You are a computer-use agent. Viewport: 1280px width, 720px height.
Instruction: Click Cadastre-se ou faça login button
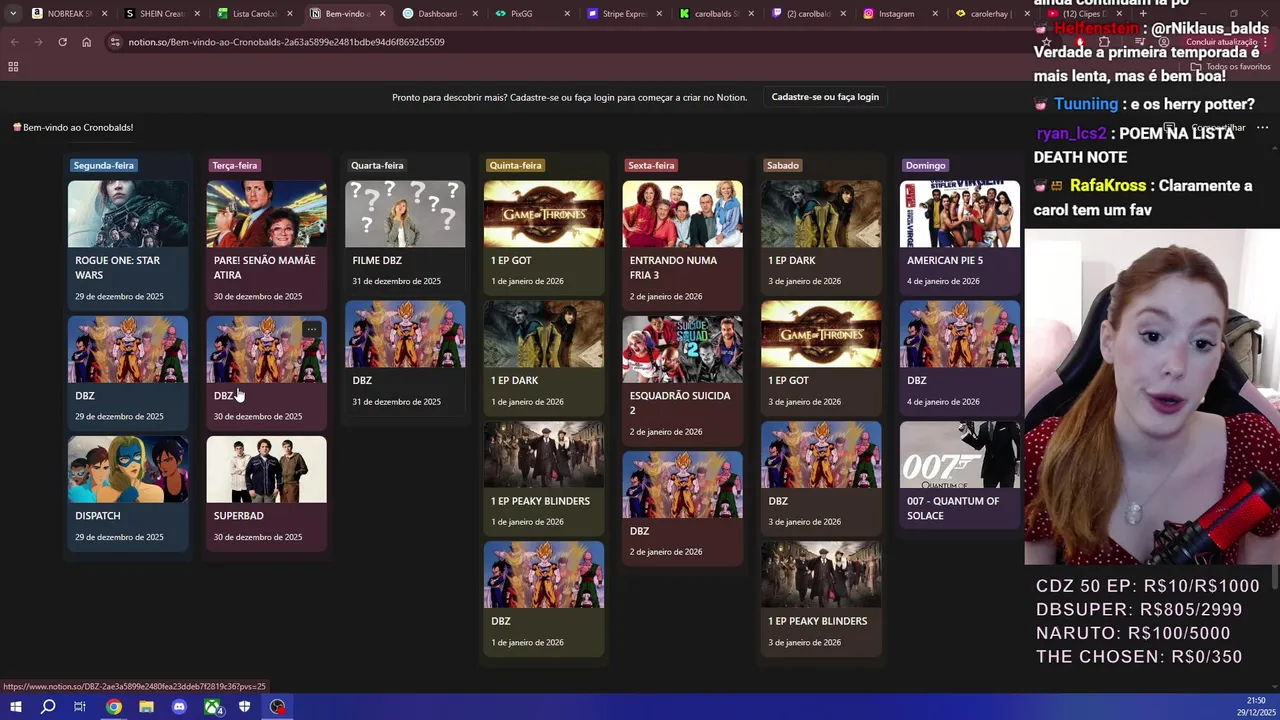coord(825,97)
